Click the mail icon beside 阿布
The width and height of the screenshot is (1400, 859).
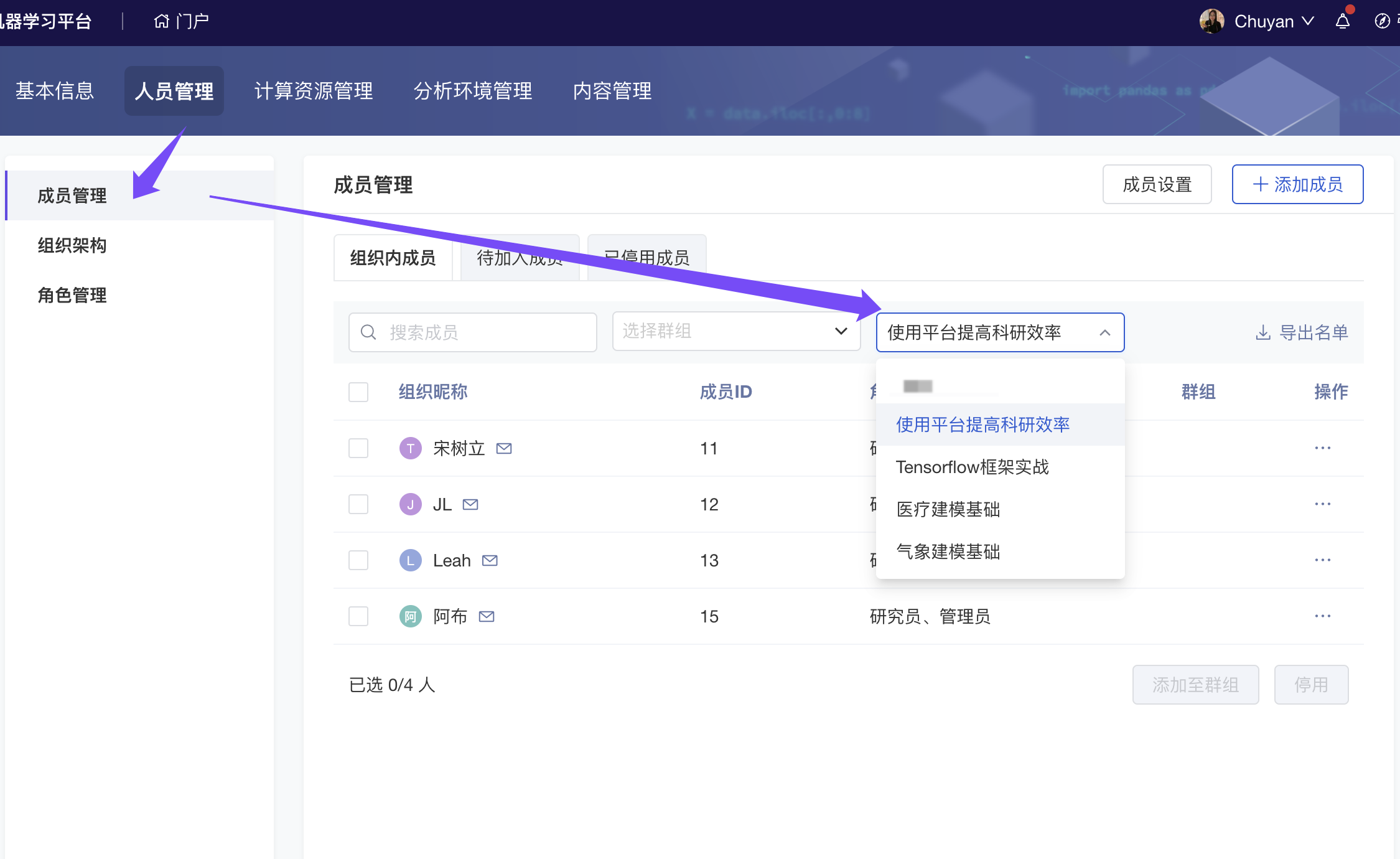coord(487,616)
